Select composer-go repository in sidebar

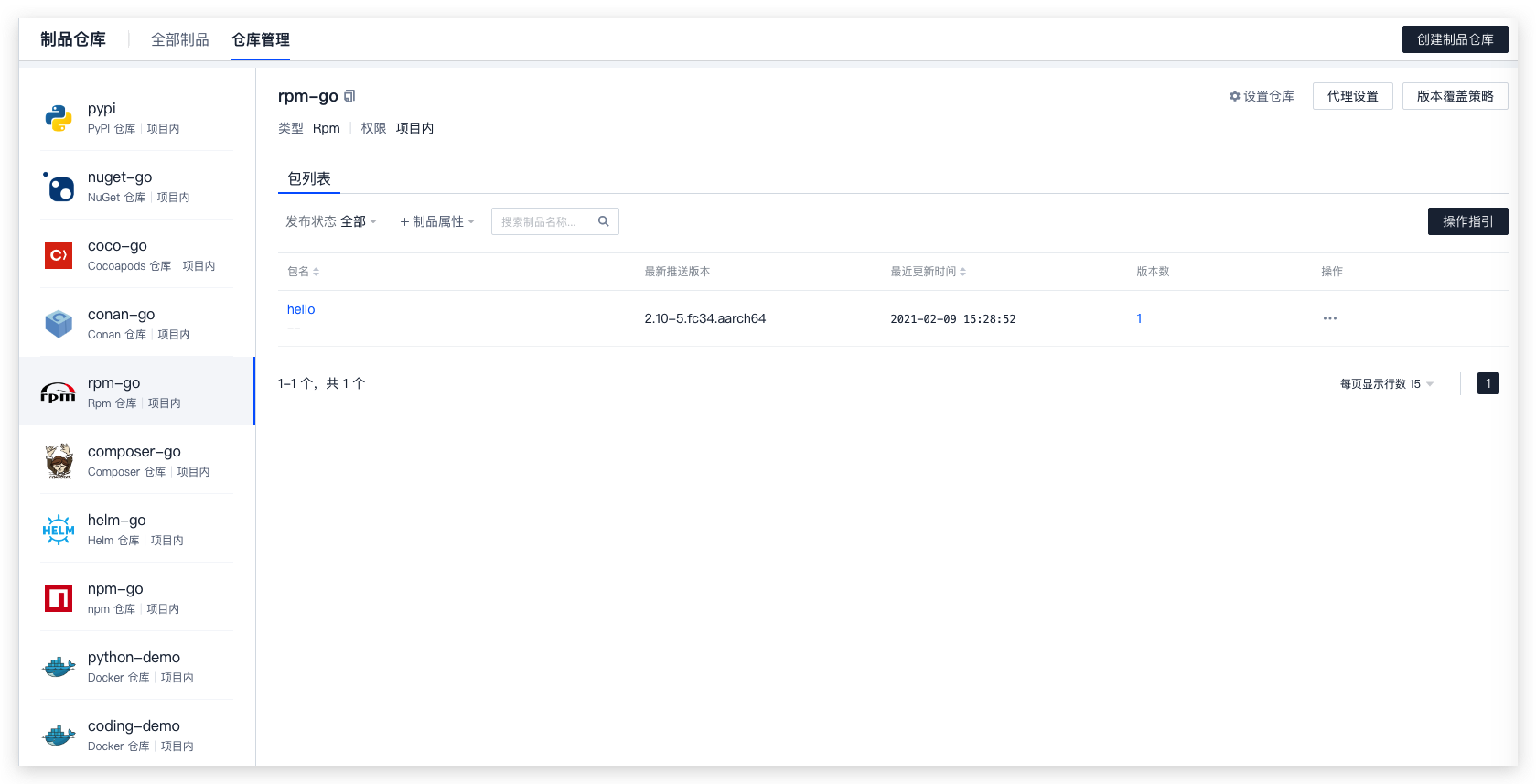coord(137,461)
